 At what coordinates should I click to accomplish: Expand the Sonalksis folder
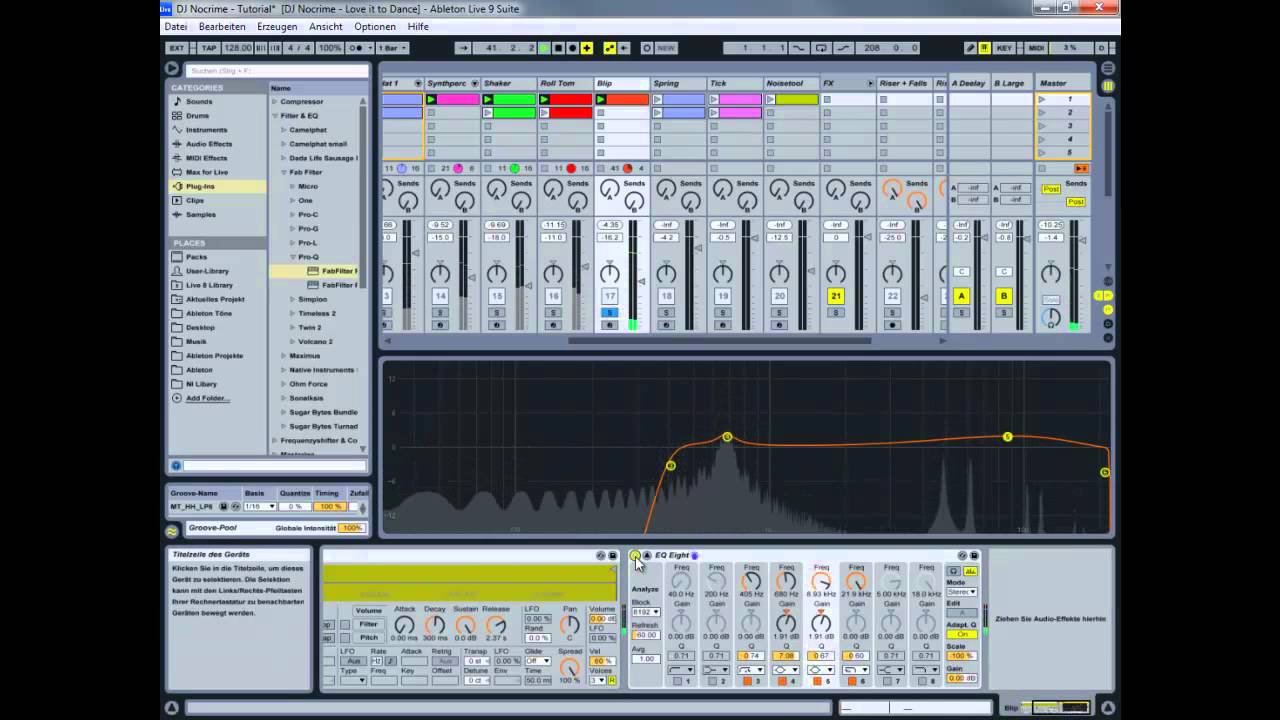284,398
